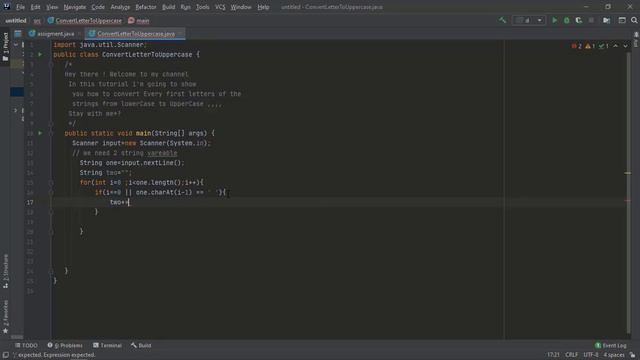
Task: Click the warning stripe marker on scrollbar
Action: (x=628, y=173)
